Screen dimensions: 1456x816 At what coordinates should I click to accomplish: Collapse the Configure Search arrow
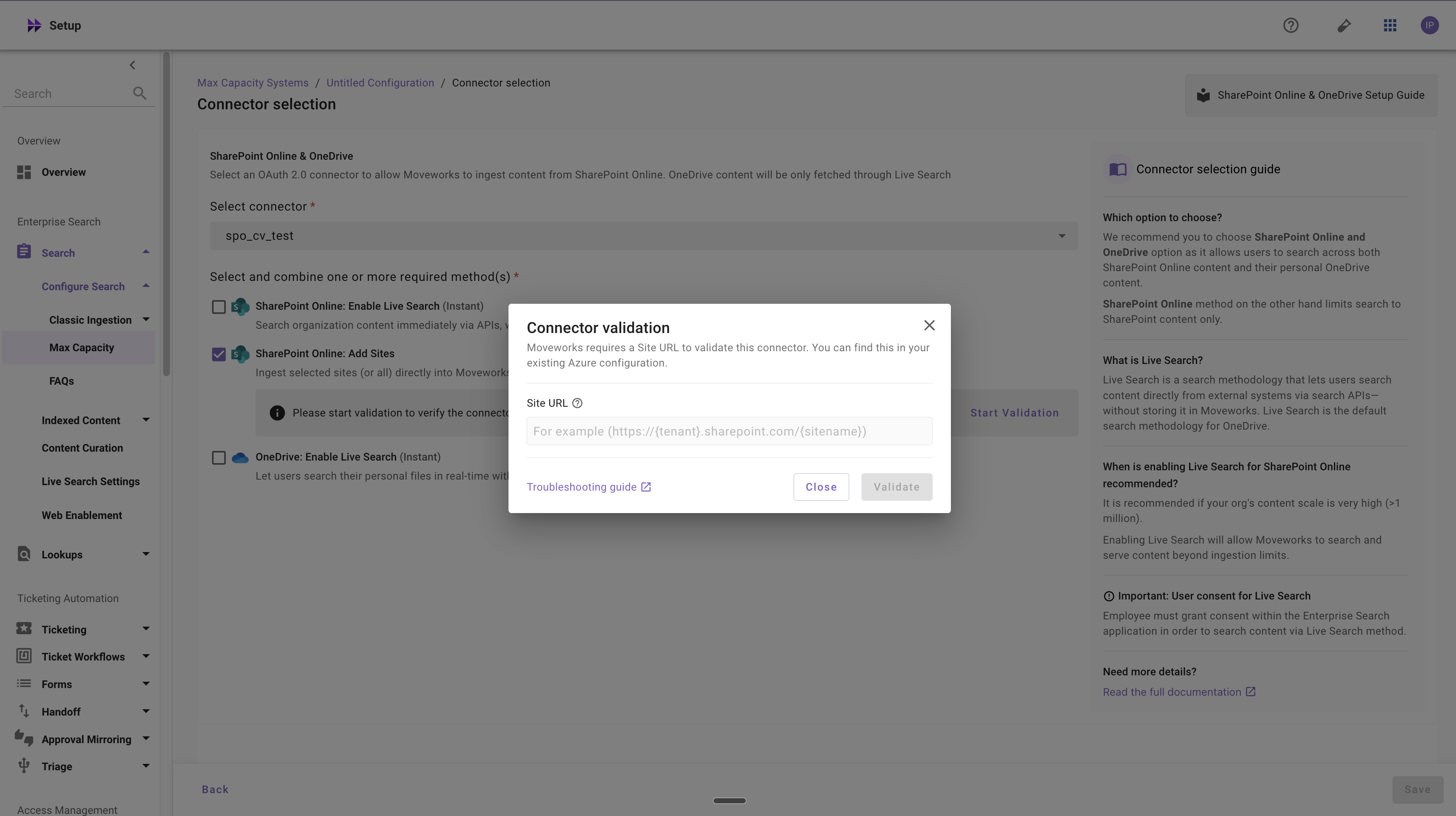(146, 286)
